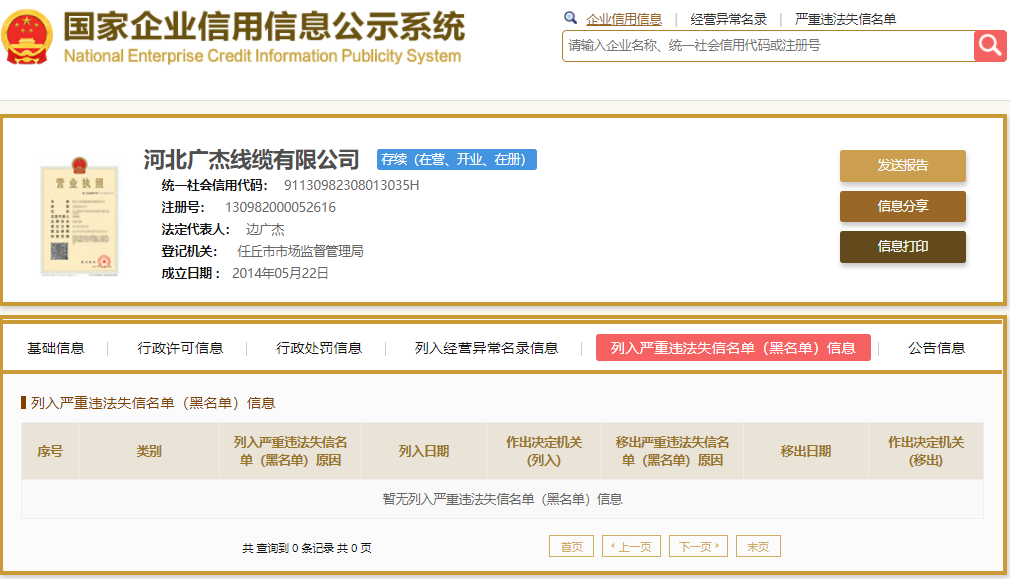This screenshot has width=1010, height=579.
Task: Click the small blue magnifier icon
Action: [570, 18]
